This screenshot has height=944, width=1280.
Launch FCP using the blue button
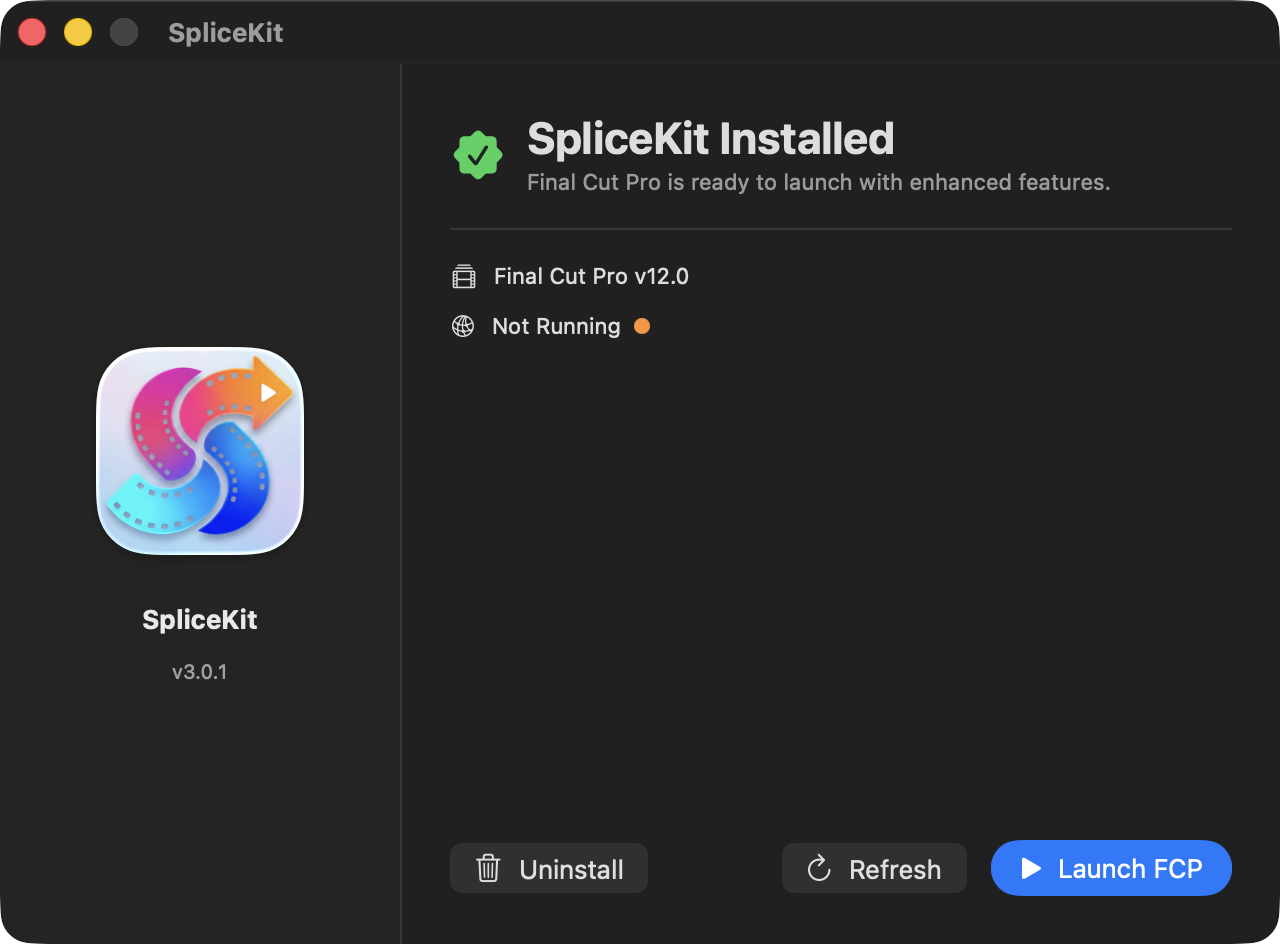pos(1111,868)
